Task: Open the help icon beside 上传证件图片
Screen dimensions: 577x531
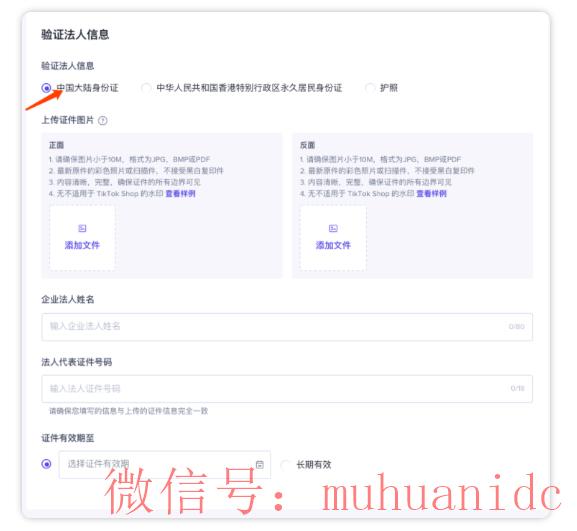Action: 103,121
